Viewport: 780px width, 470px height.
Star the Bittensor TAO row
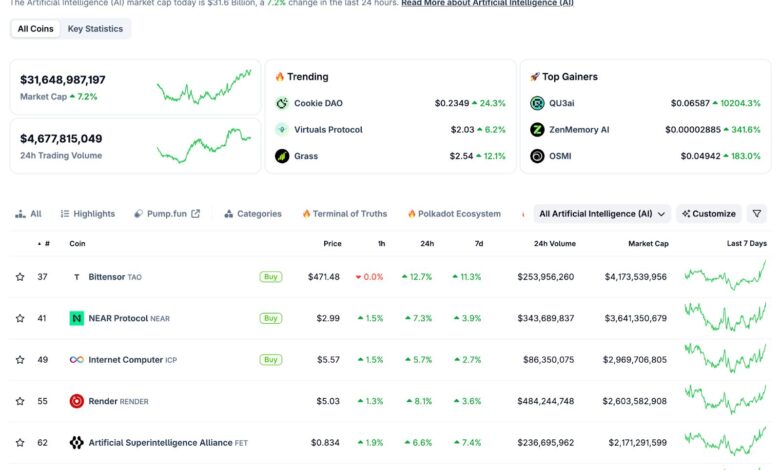[20, 277]
